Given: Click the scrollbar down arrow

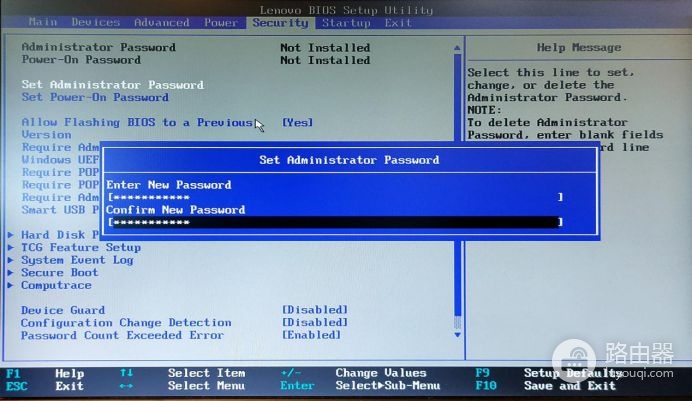Looking at the screenshot, I should [457, 335].
